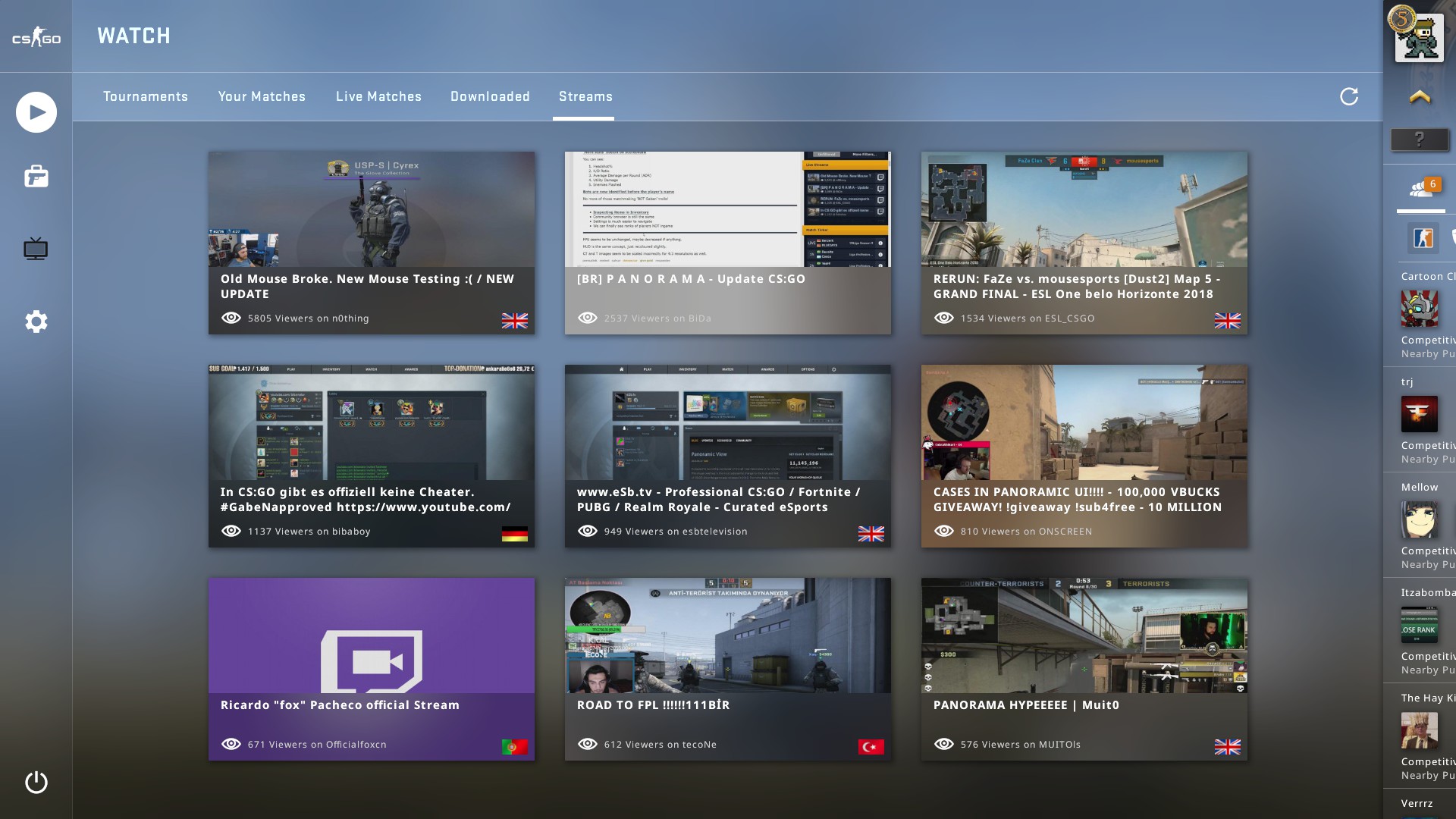Click the "RERUN: FaZe vs. mousesports" title
The width and height of the screenshot is (1456, 819).
pyautogui.click(x=1077, y=287)
